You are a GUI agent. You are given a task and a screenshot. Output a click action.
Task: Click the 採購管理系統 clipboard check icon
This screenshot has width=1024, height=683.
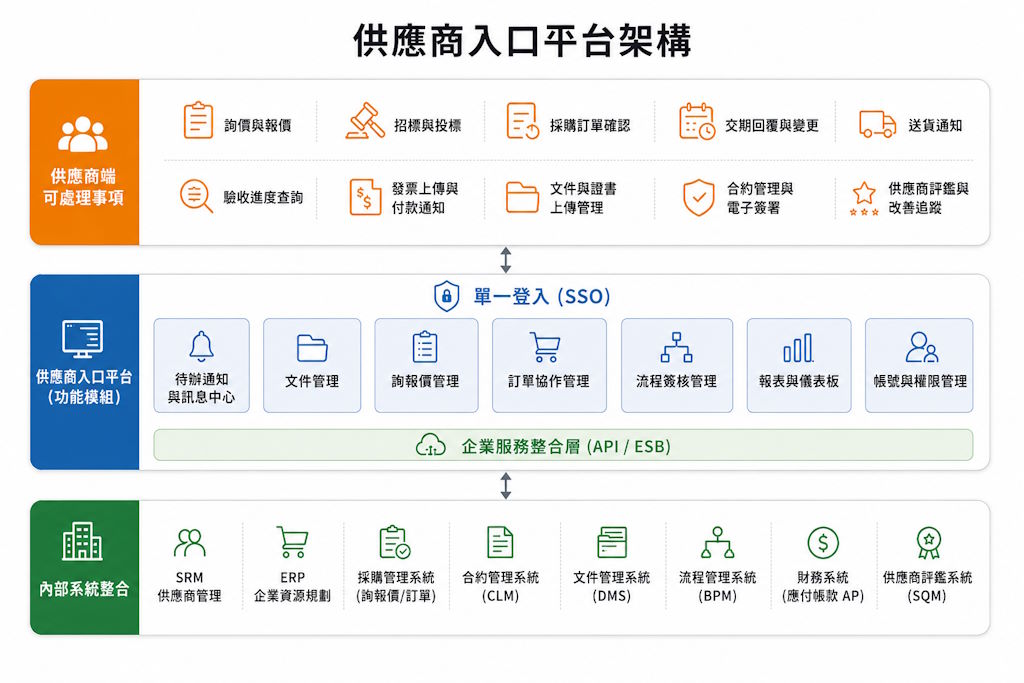tap(395, 542)
